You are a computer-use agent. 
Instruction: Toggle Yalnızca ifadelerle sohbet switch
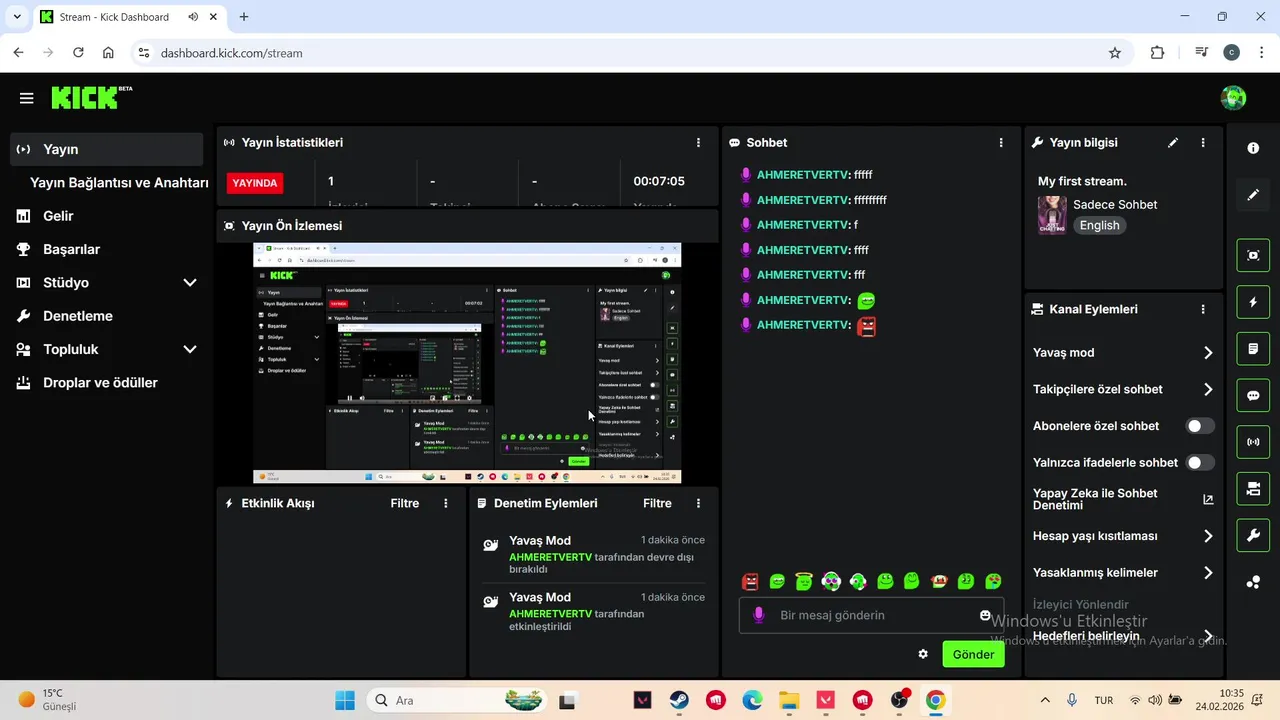coord(1200,463)
